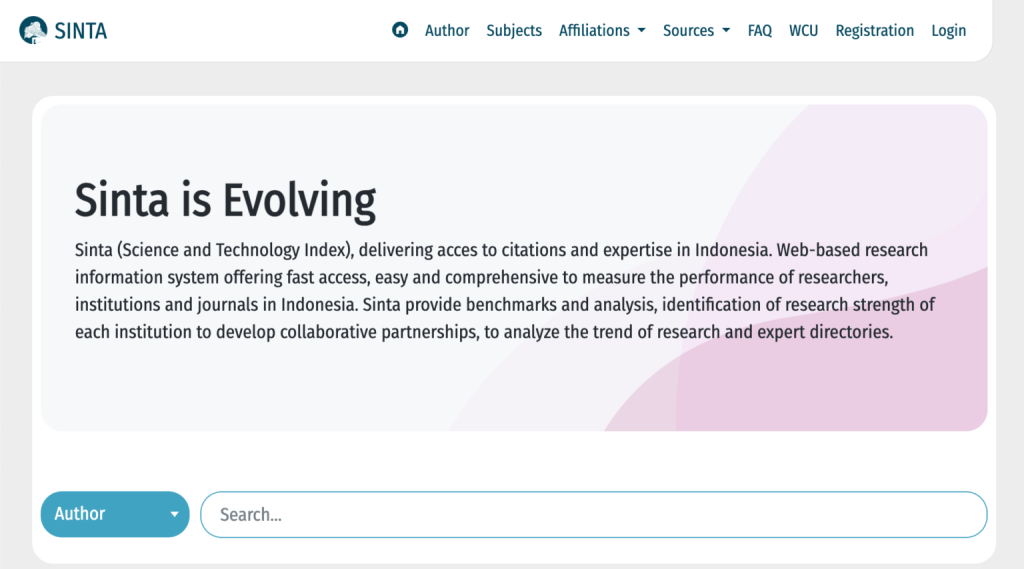This screenshot has height=569, width=1024.
Task: Open the Subjects page
Action: (x=514, y=30)
